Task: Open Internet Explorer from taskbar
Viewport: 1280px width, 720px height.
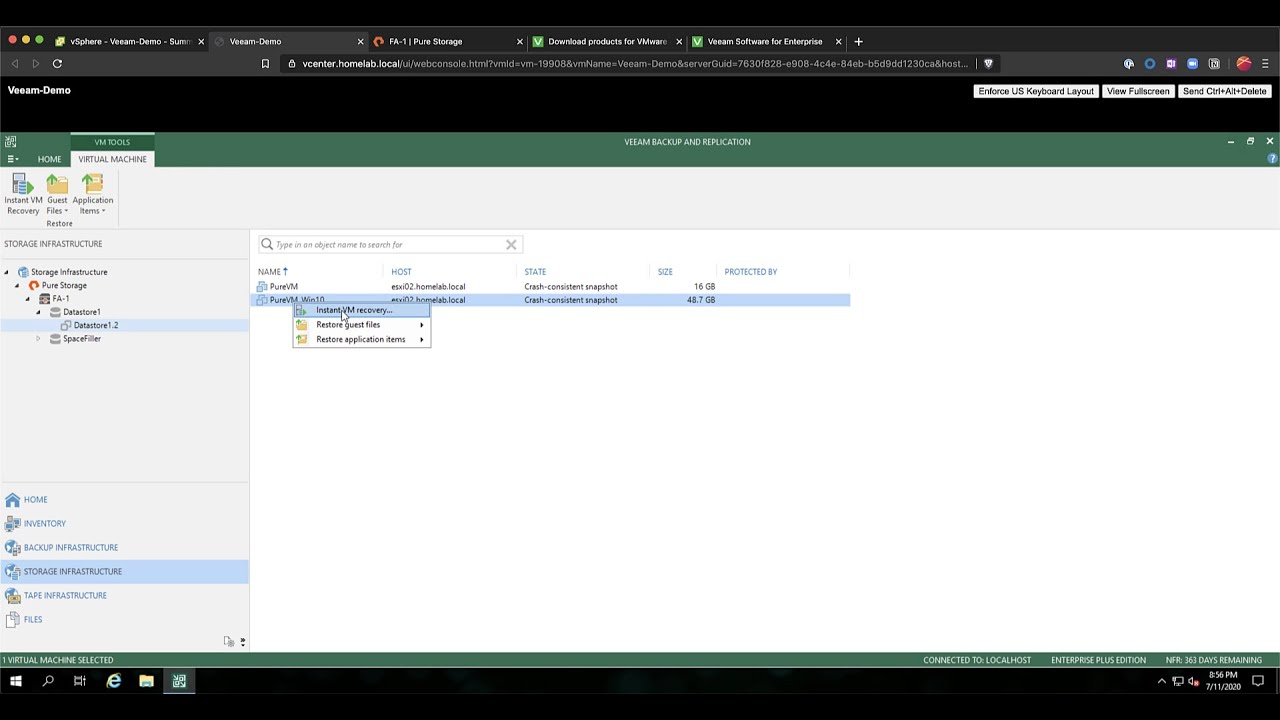Action: [x=113, y=681]
